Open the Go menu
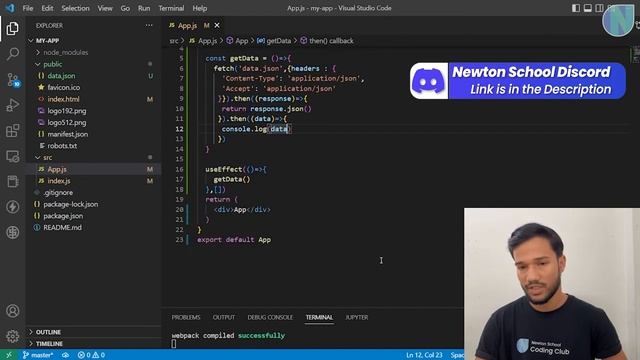Viewport: 640px width, 360px height. coord(125,8)
